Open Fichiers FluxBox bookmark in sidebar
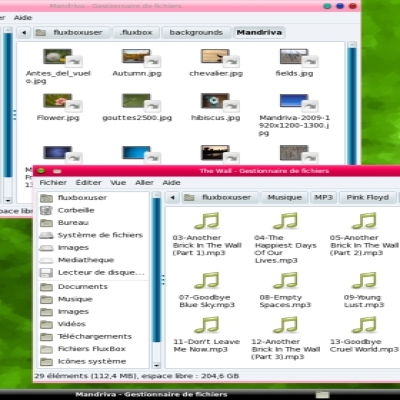Viewport: 400px width, 400px height. tap(93, 349)
